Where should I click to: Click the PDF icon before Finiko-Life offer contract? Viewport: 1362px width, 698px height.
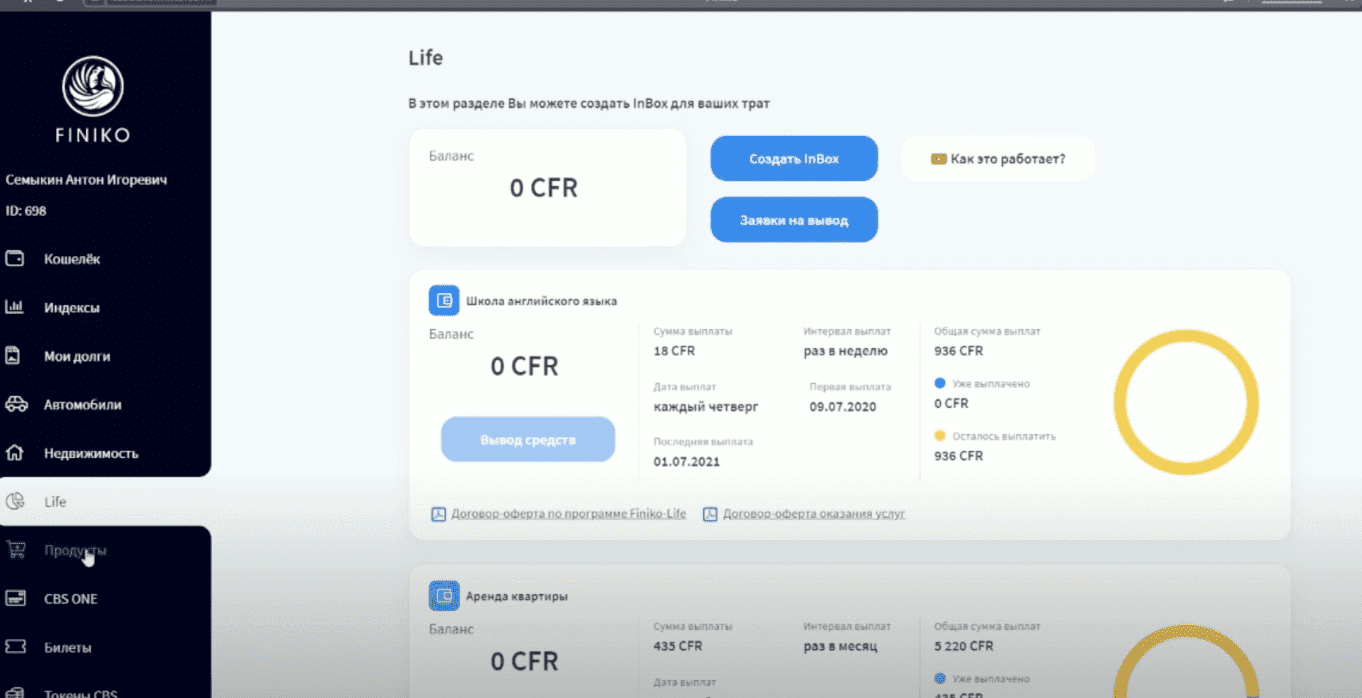click(x=438, y=514)
